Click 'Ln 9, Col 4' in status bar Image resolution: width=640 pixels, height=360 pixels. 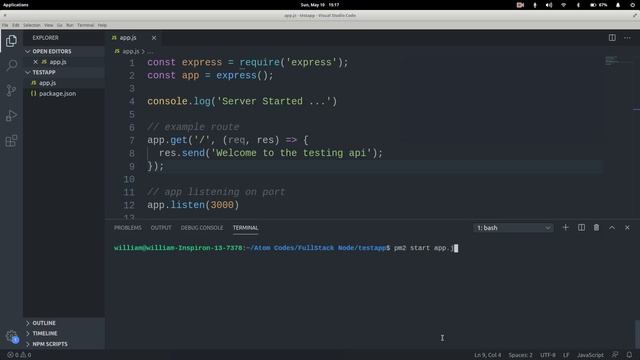(x=487, y=355)
